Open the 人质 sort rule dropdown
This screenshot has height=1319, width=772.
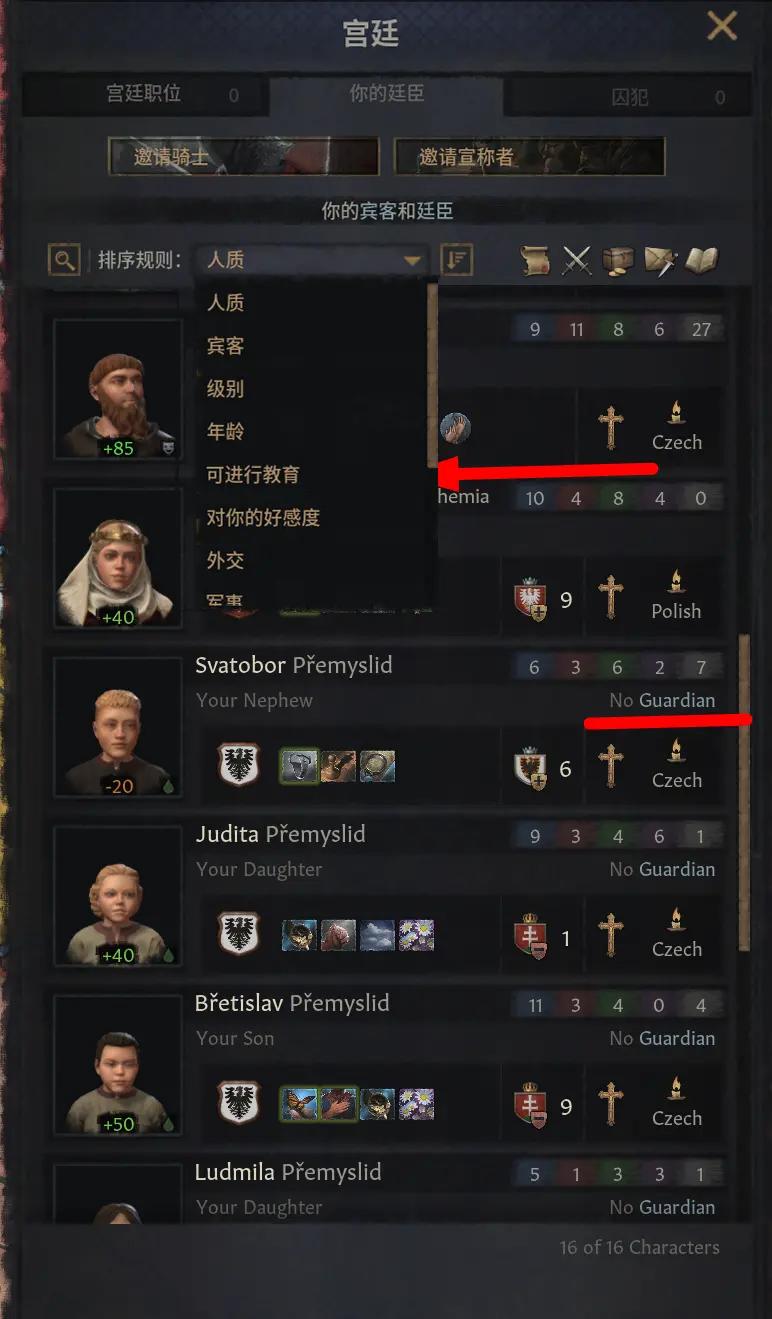tap(312, 260)
